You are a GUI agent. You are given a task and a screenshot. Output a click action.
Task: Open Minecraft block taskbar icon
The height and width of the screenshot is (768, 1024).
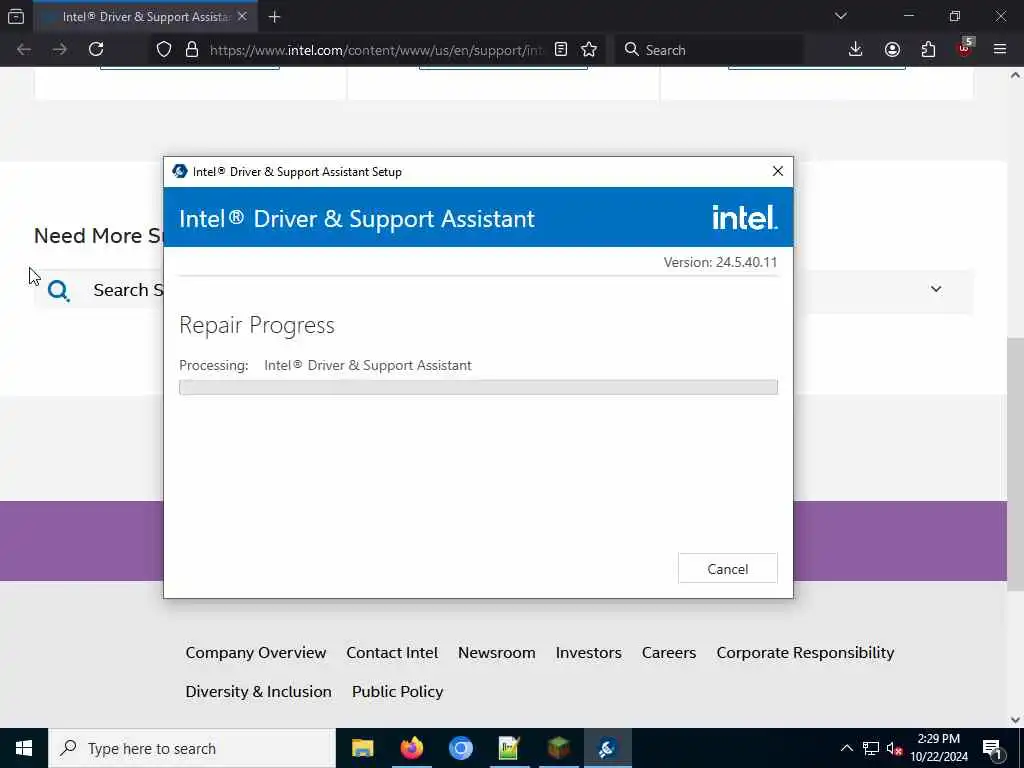pyautogui.click(x=558, y=748)
